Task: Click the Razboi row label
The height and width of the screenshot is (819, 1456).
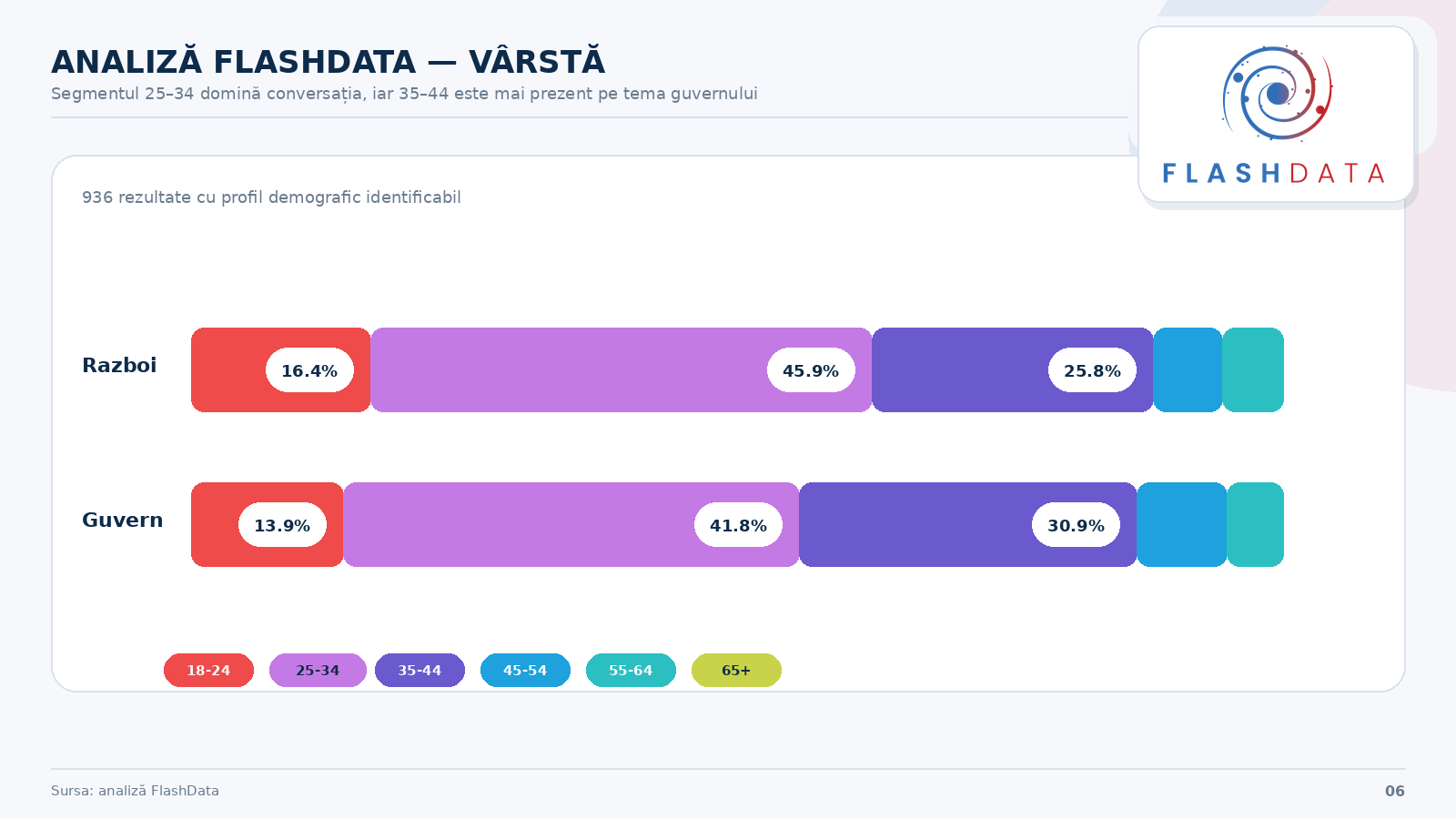Action: pos(119,366)
